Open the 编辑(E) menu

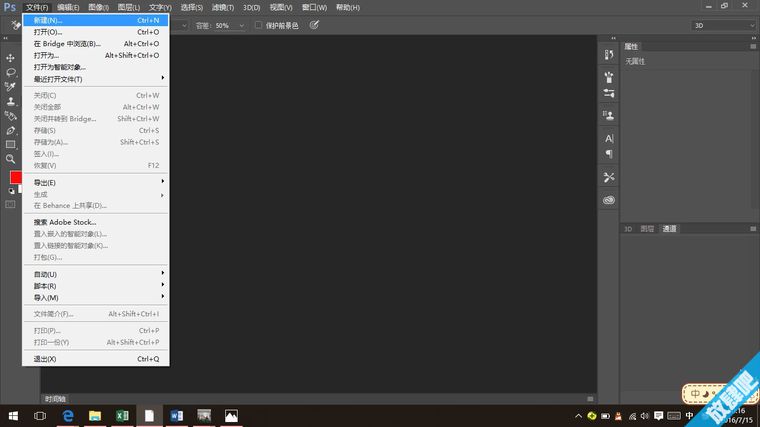click(x=68, y=7)
